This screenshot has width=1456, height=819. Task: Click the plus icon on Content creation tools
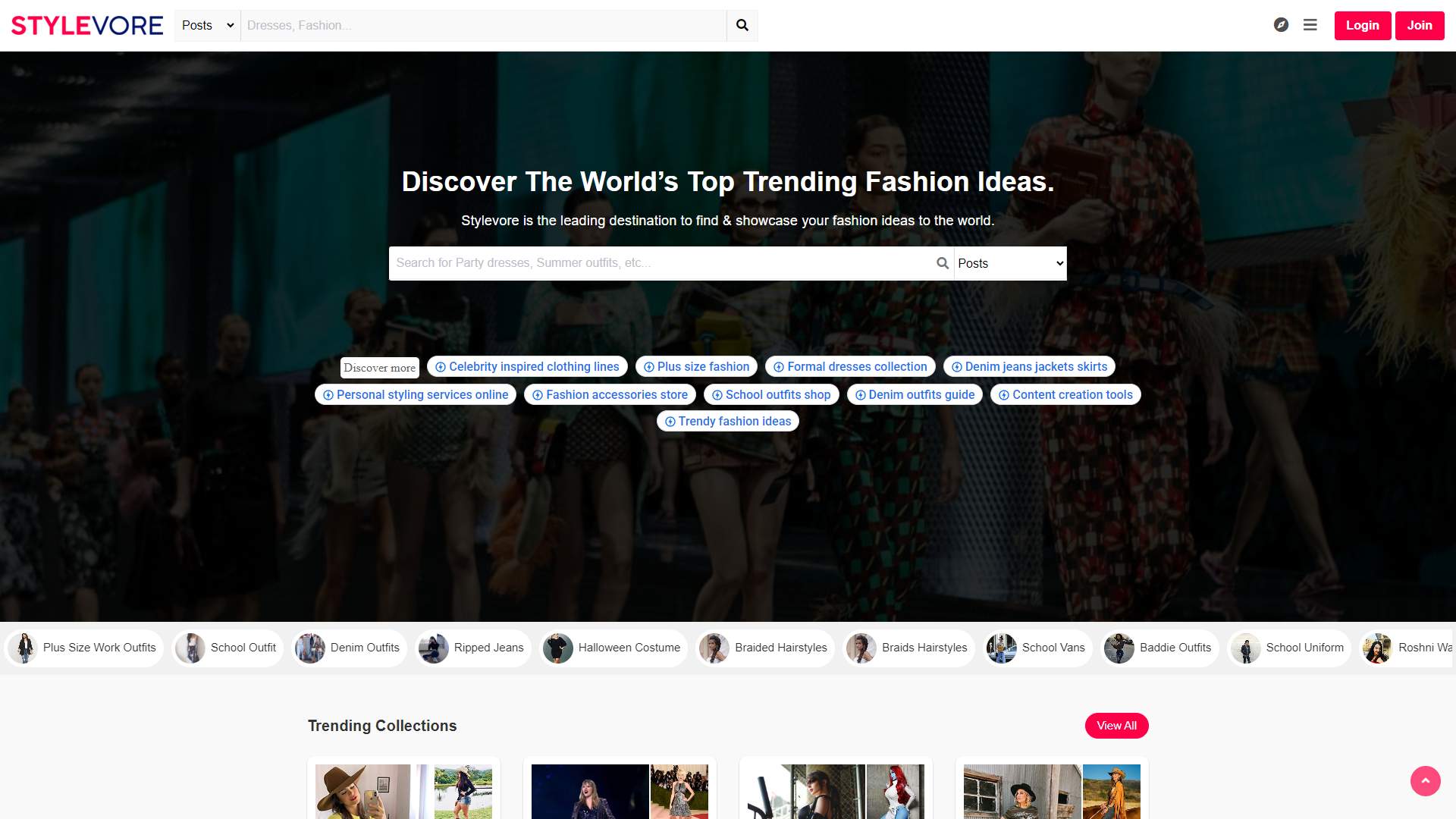[1004, 394]
